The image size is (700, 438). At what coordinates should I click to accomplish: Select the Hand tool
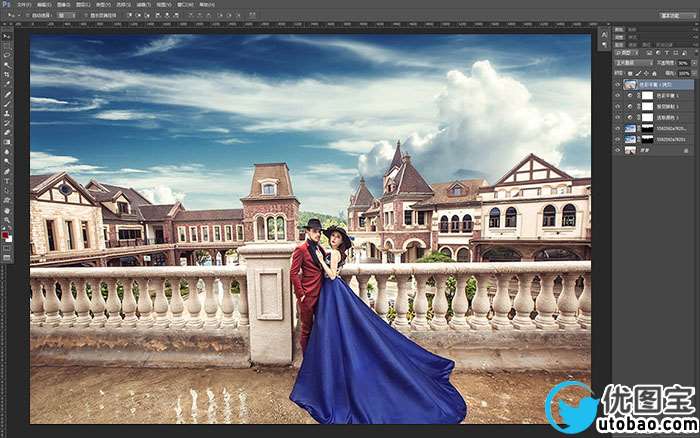point(6,210)
